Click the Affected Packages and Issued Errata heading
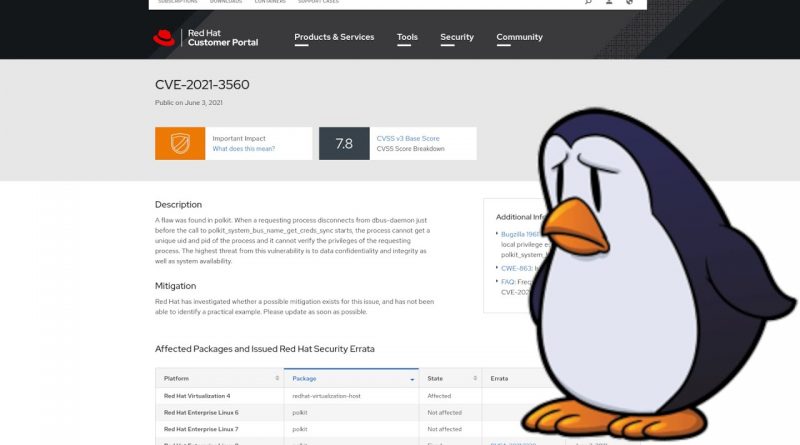Viewport: 800px width, 445px height. click(x=265, y=349)
